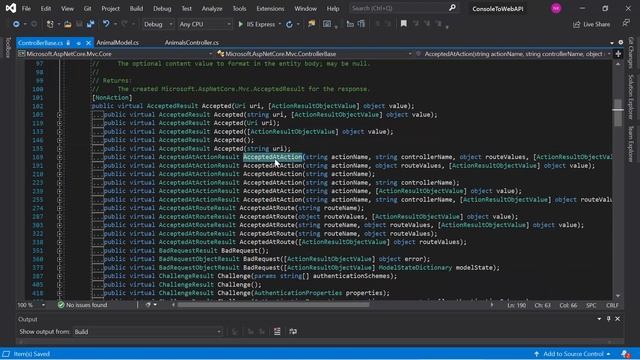The width and height of the screenshot is (640, 360).
Task: Click the Open File folder icon
Action: click(x=68, y=24)
